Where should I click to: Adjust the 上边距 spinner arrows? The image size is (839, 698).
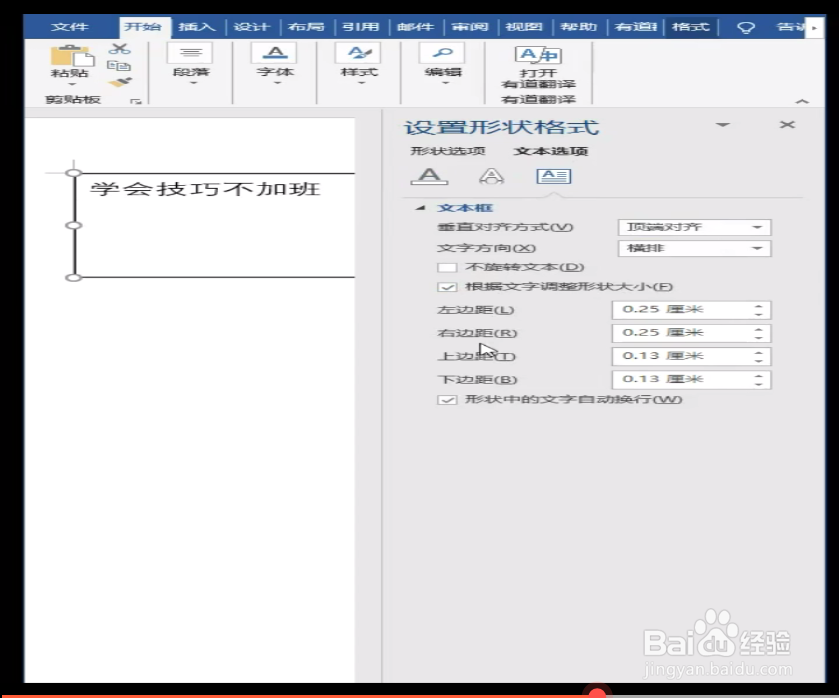point(759,356)
